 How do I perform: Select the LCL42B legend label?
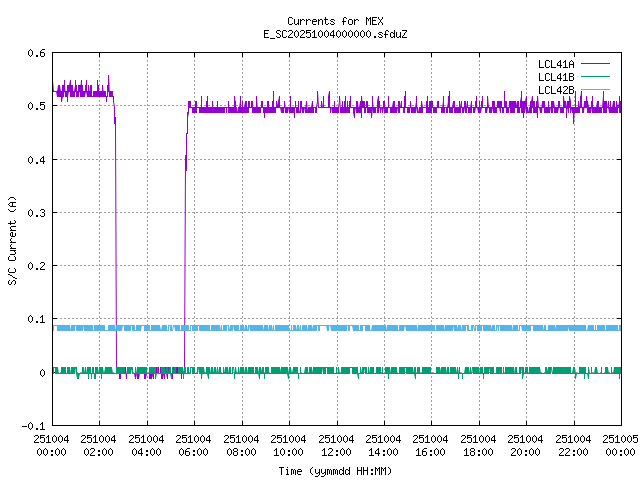(556, 90)
